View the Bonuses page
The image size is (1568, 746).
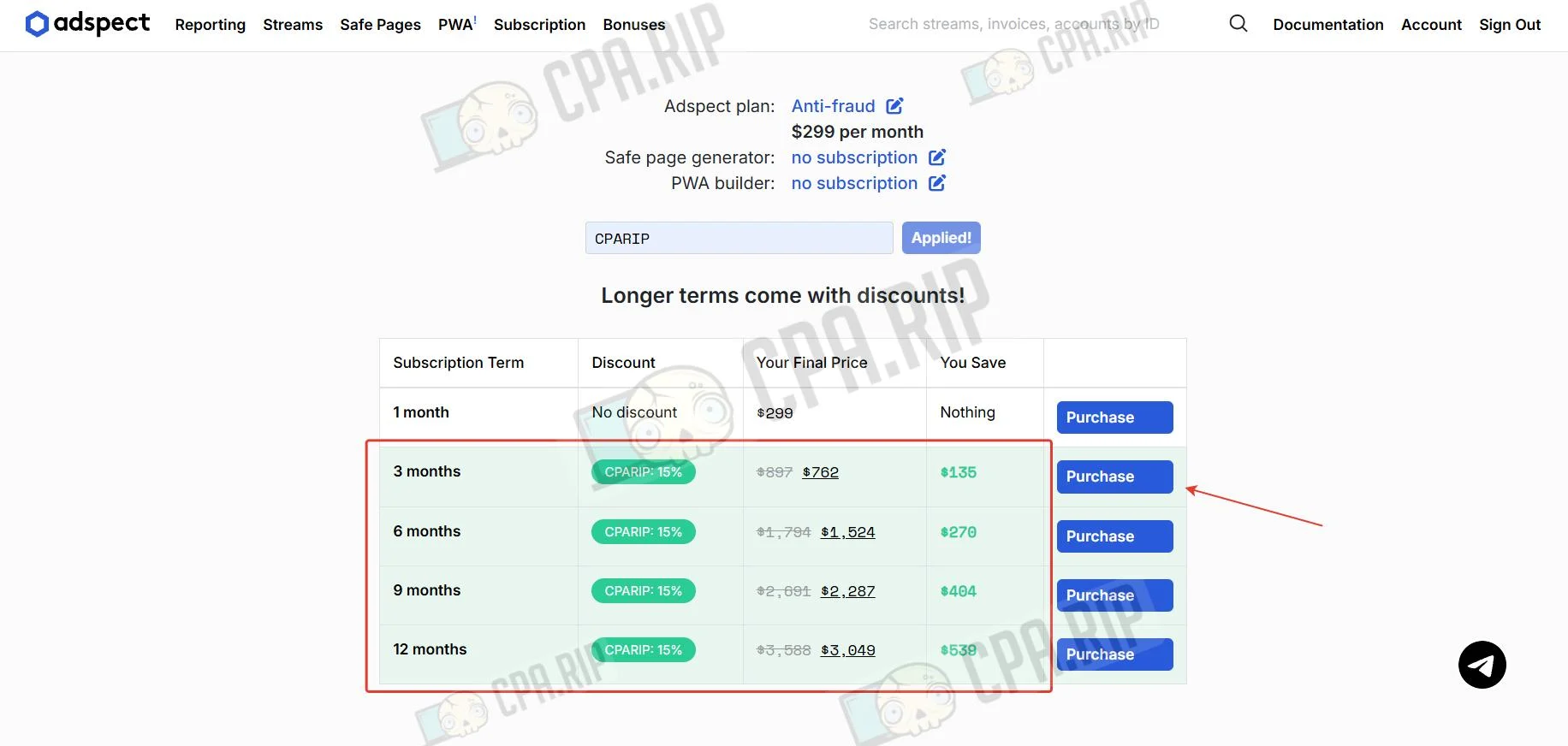pos(634,25)
